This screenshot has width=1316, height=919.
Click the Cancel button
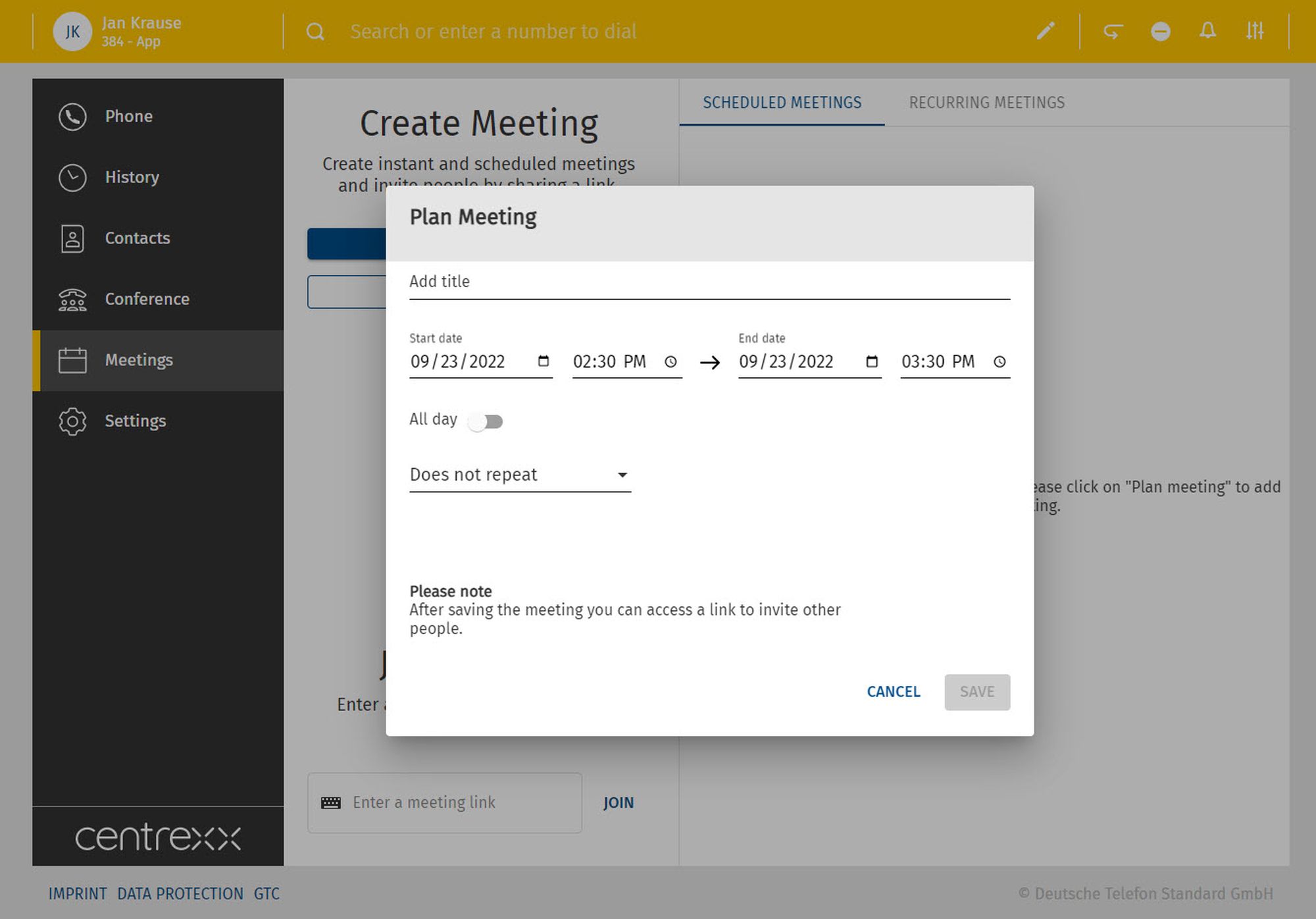tap(893, 692)
